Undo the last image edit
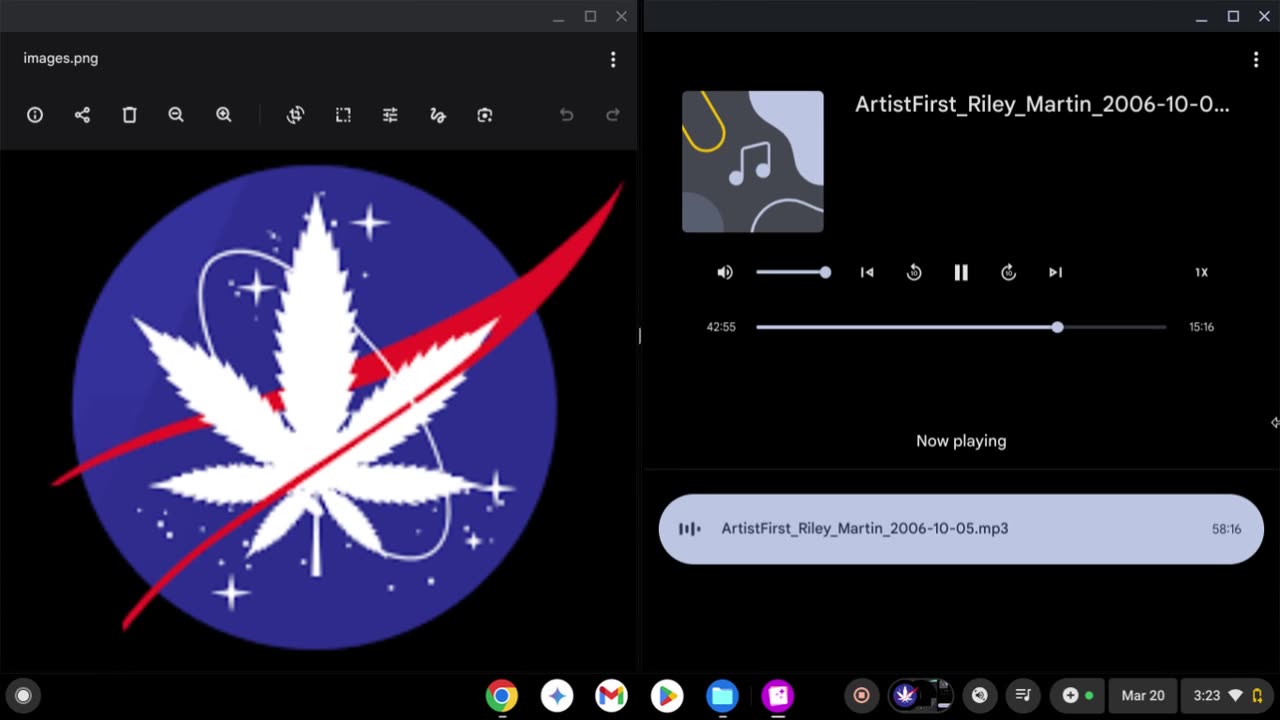 [566, 115]
